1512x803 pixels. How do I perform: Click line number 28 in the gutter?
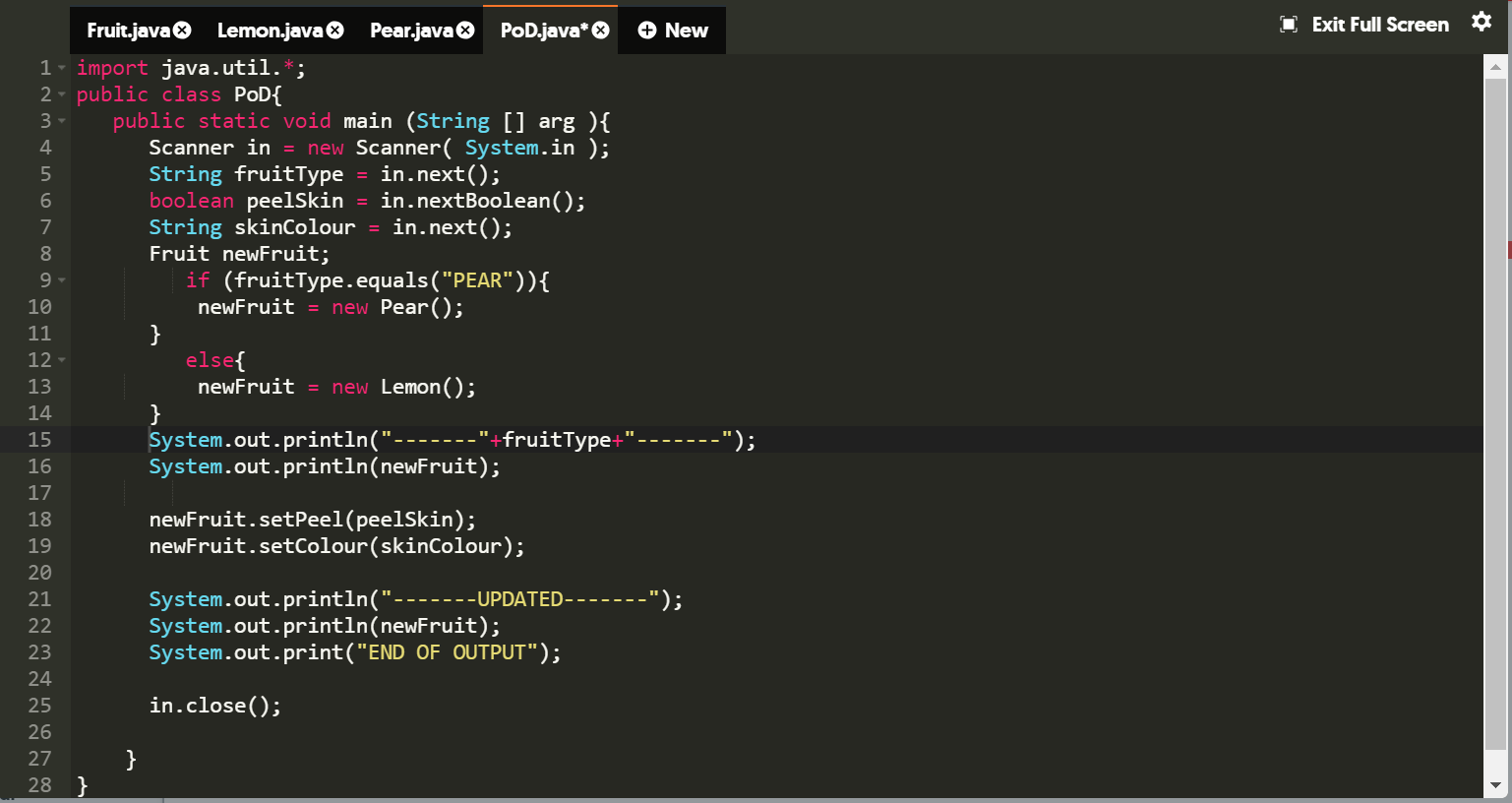click(x=39, y=785)
